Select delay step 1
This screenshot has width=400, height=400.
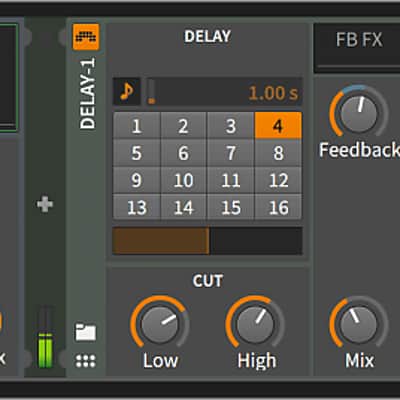click(137, 126)
